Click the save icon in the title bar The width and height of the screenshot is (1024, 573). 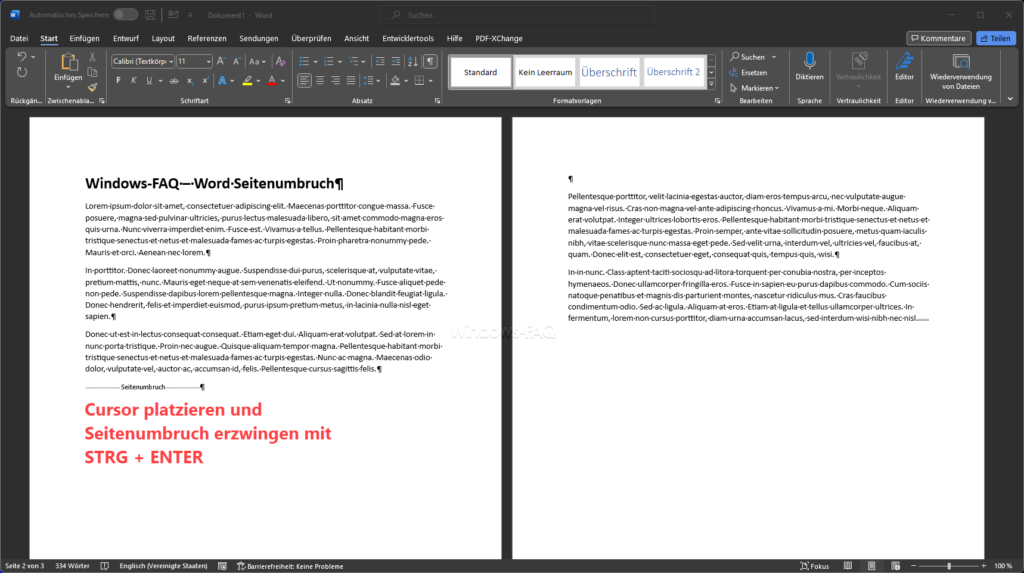[150, 14]
